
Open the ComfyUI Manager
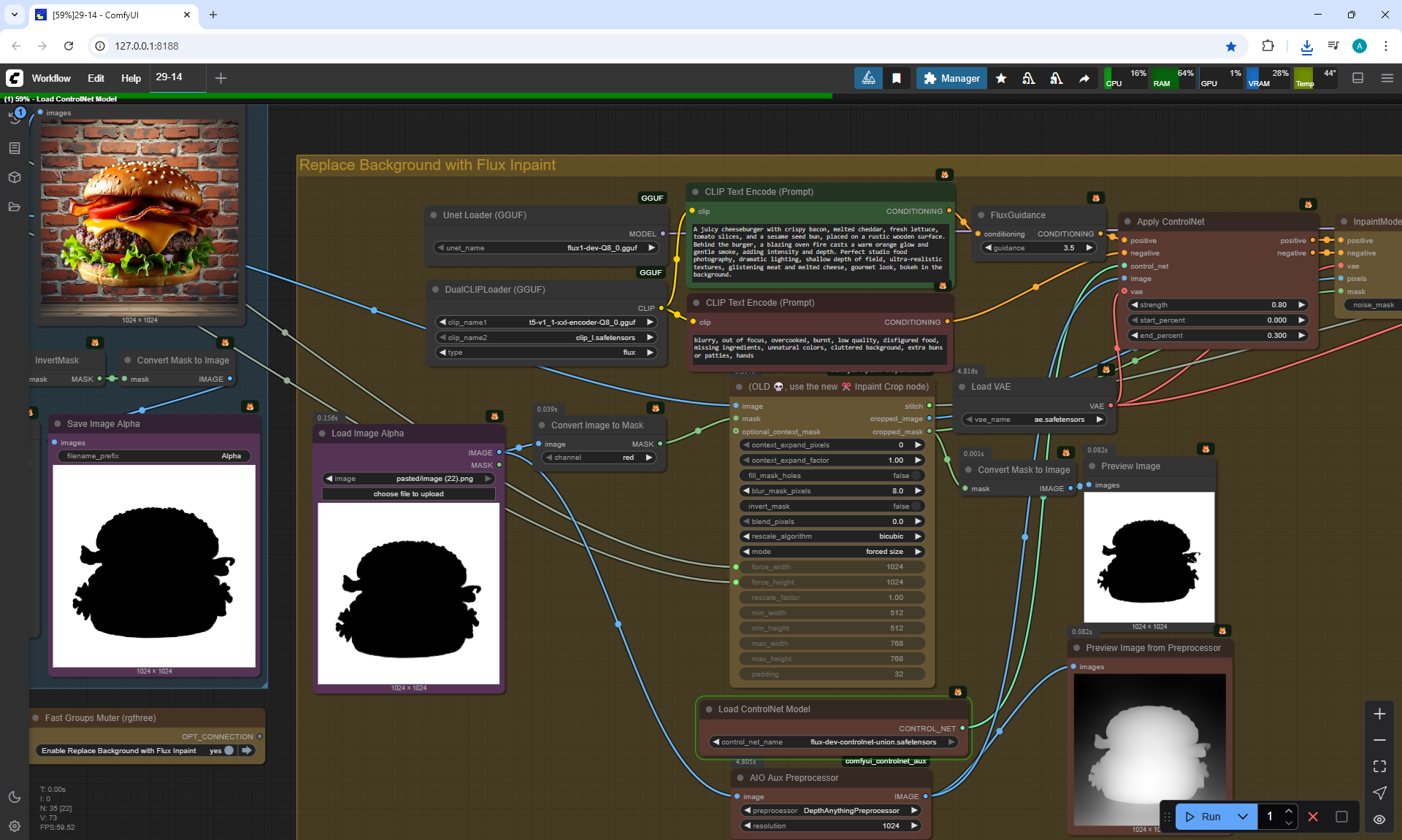pyautogui.click(x=951, y=78)
